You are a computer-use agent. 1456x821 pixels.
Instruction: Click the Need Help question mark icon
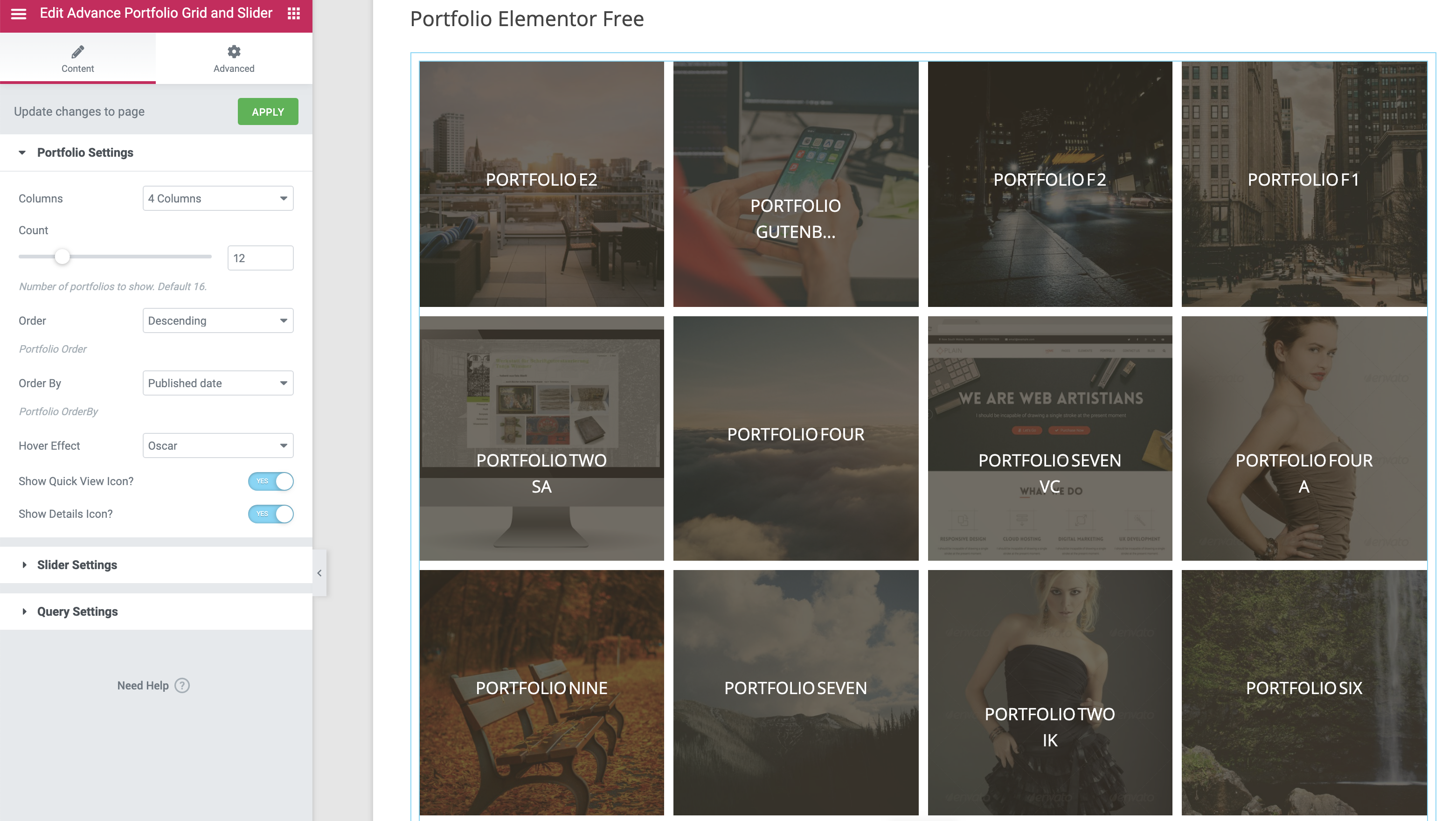182,685
